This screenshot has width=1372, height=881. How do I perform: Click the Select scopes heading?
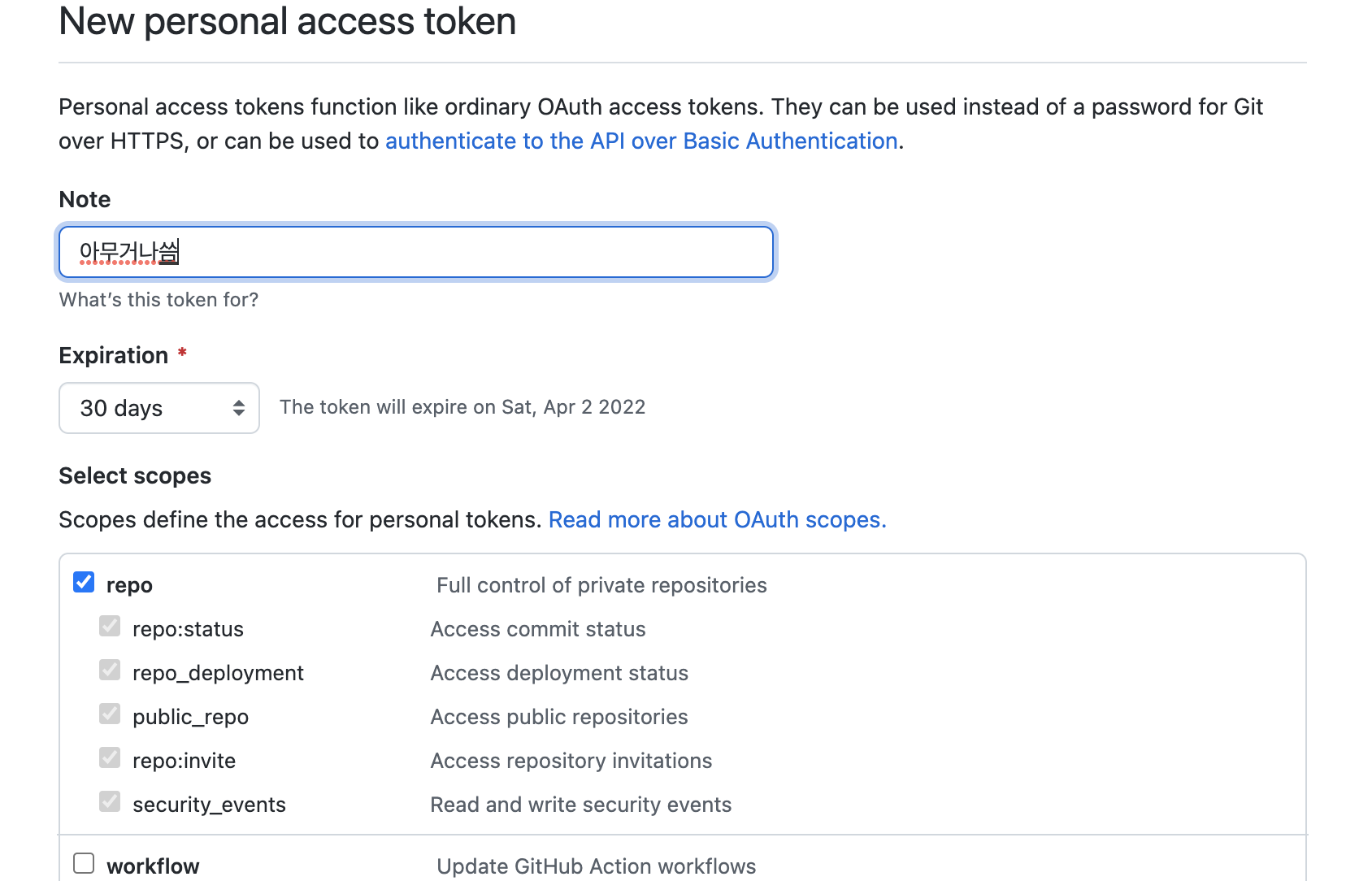(135, 475)
